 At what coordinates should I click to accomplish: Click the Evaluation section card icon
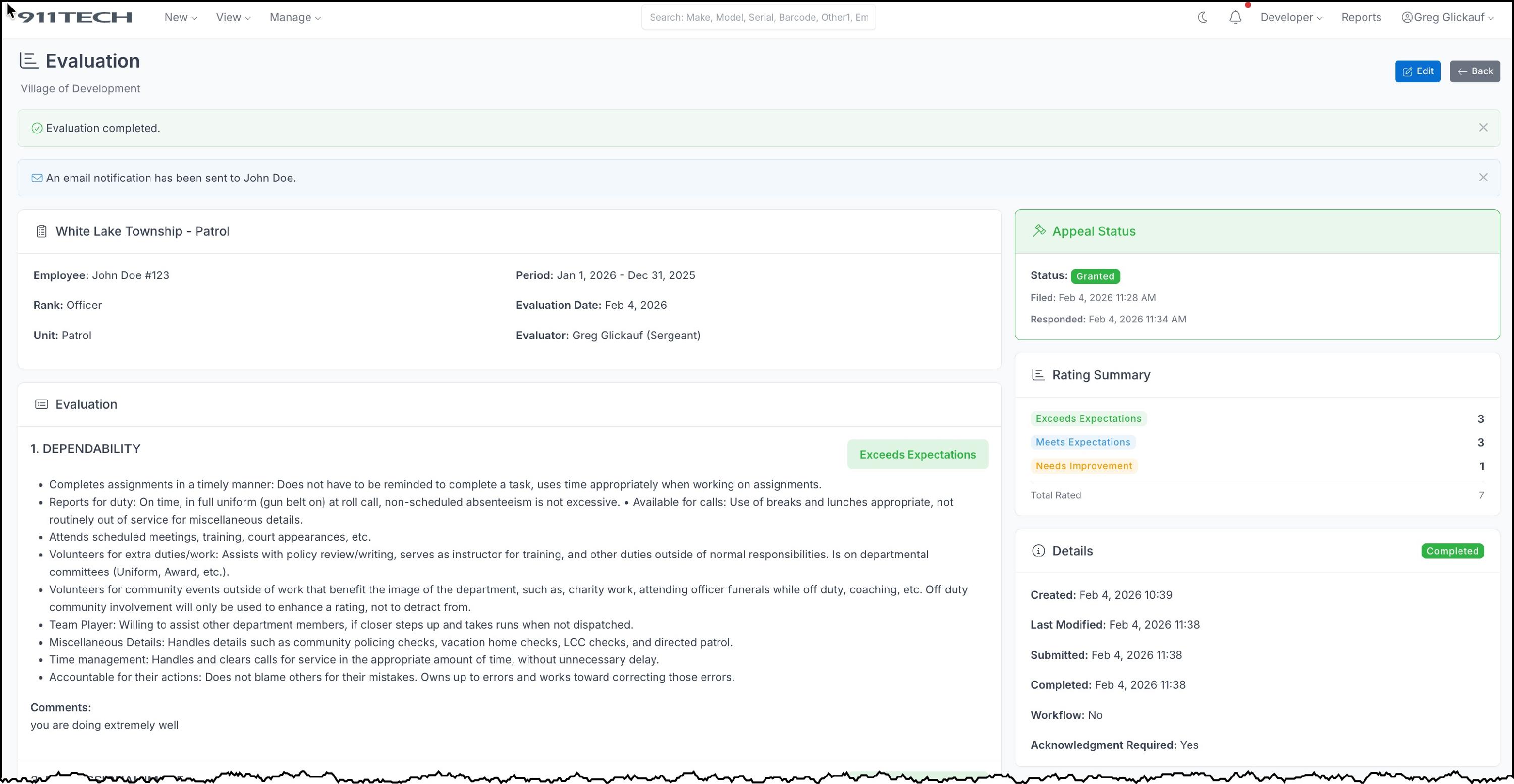coord(42,404)
